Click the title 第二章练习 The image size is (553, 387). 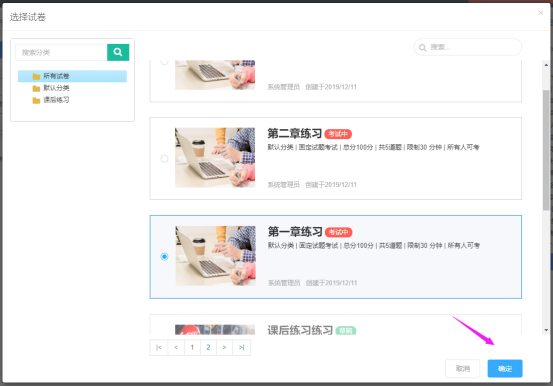(x=295, y=134)
